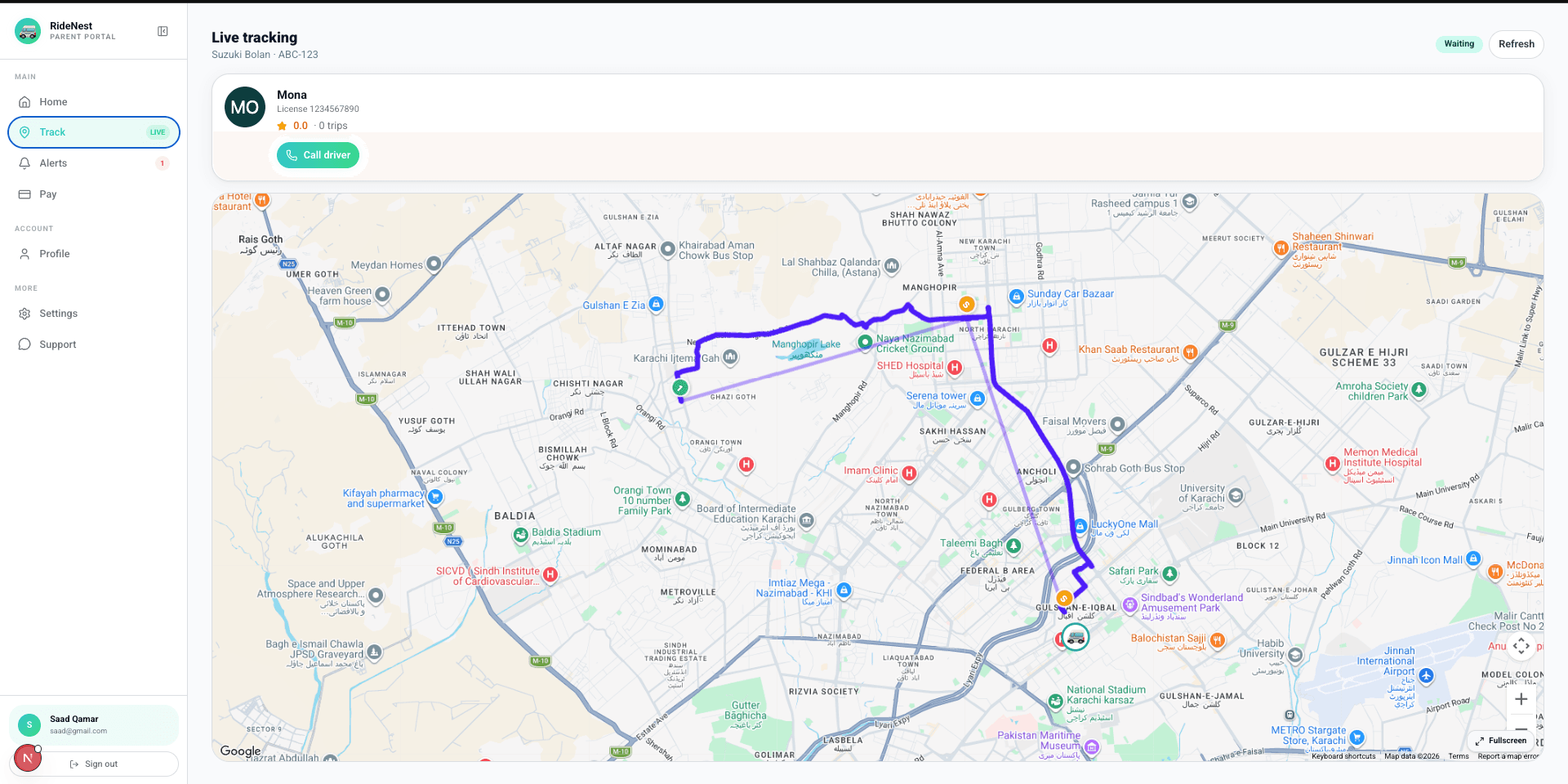Select the Memon Medical Institute Hospital pin
The width and height of the screenshot is (1568, 784).
(1333, 464)
